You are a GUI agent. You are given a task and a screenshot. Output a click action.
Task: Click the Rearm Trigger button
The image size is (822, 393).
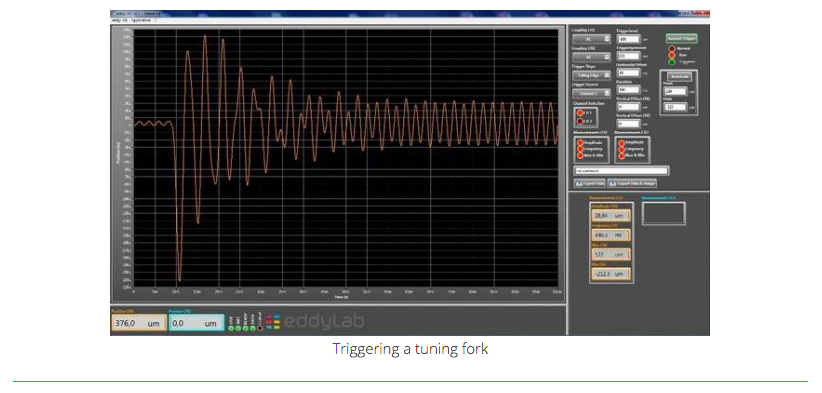click(681, 38)
